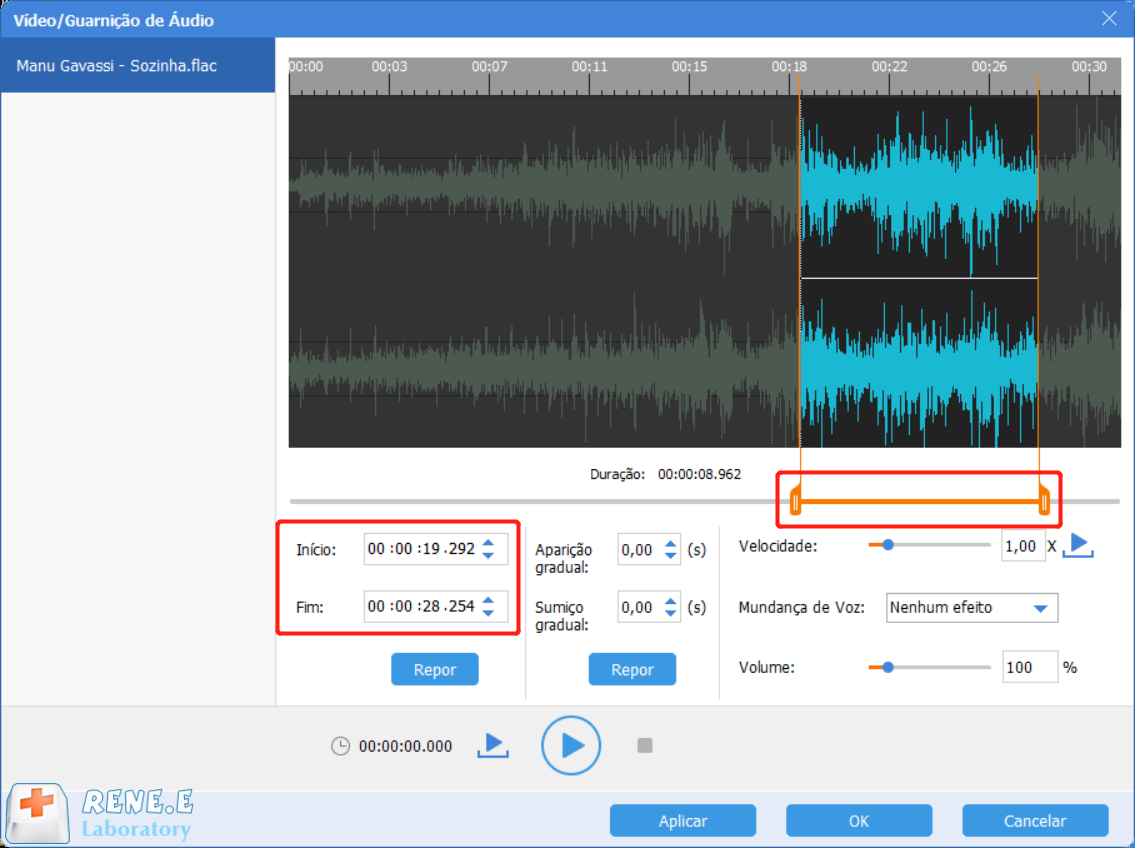Click the Aparição gradual value field
The image size is (1135, 848).
click(649, 550)
